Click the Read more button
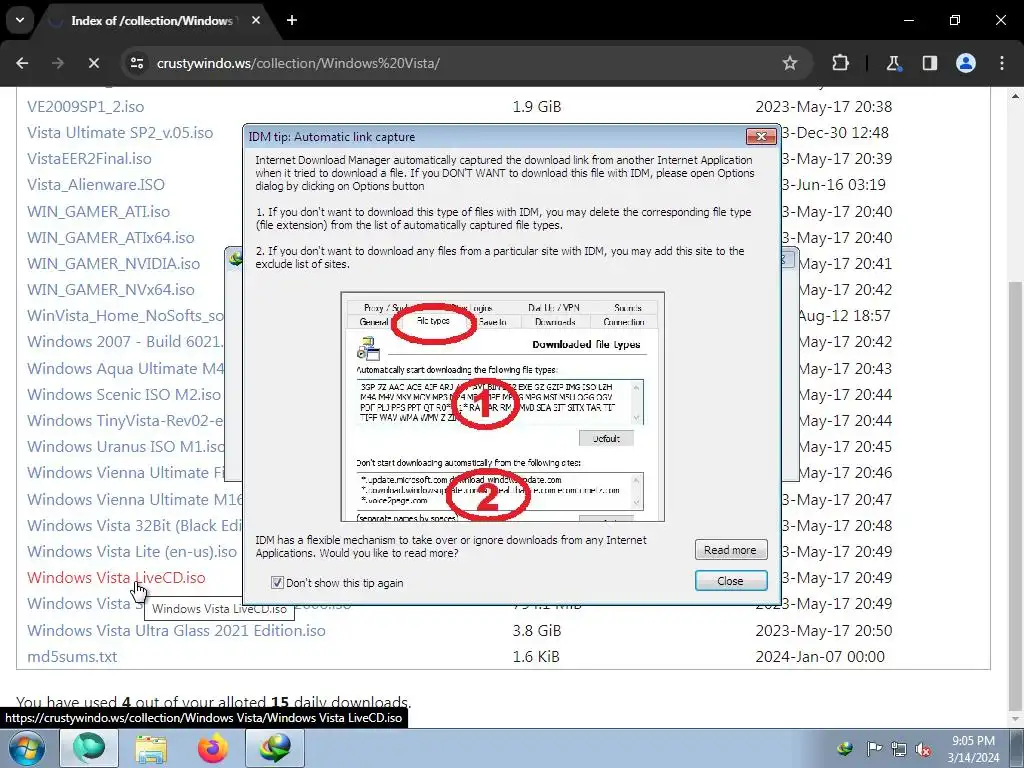The height and width of the screenshot is (768, 1024). (730, 550)
